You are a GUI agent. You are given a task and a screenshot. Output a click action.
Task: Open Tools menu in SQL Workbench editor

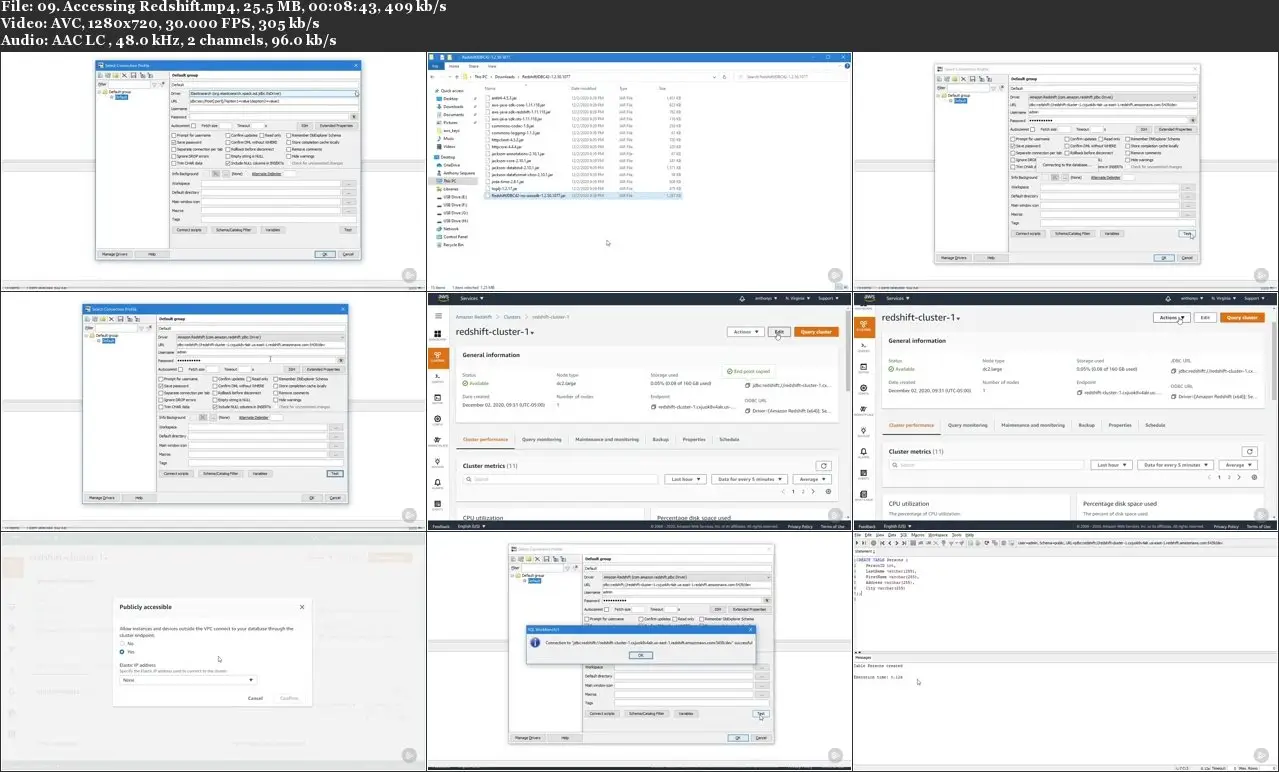(x=957, y=535)
